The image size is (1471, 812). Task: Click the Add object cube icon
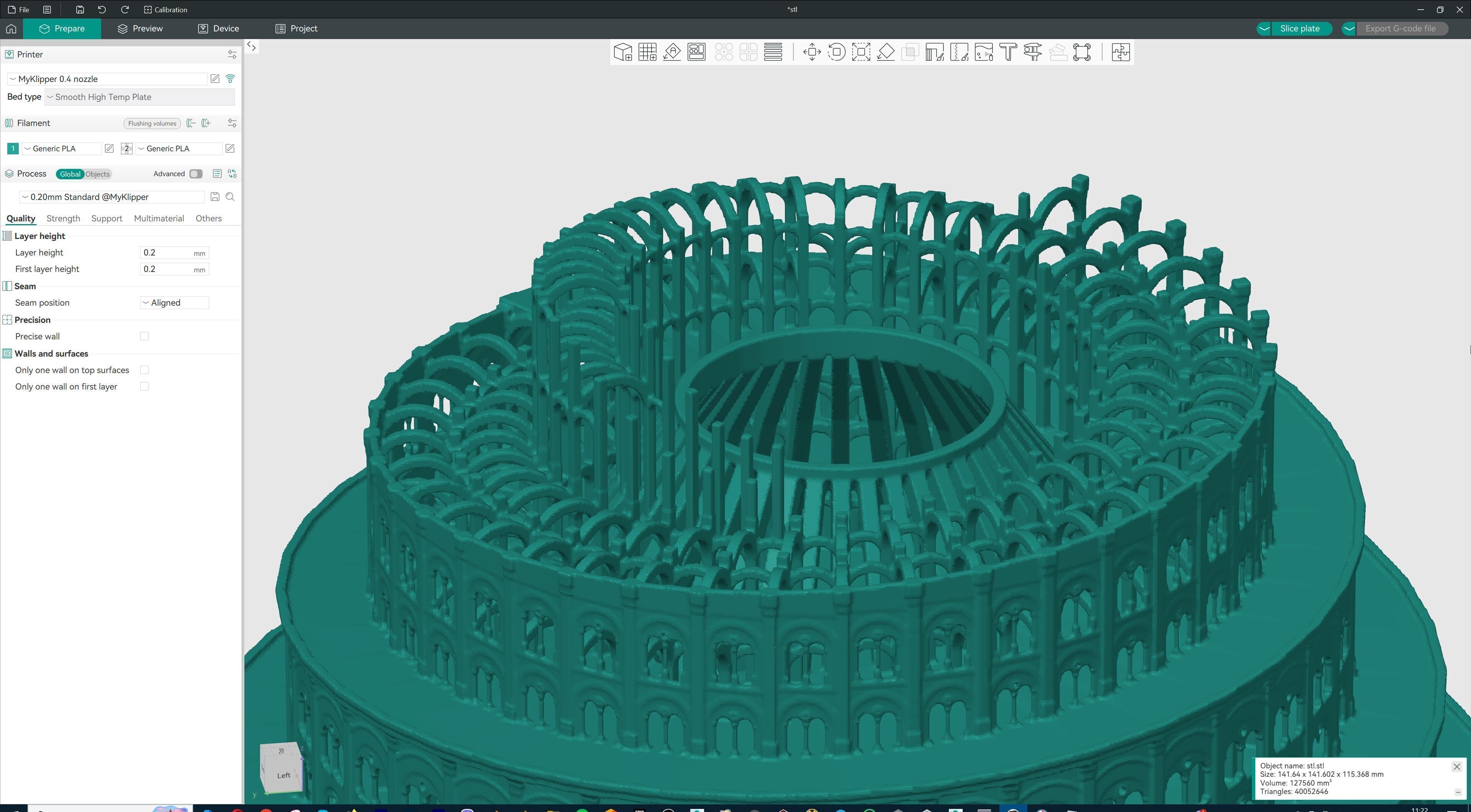pyautogui.click(x=622, y=52)
